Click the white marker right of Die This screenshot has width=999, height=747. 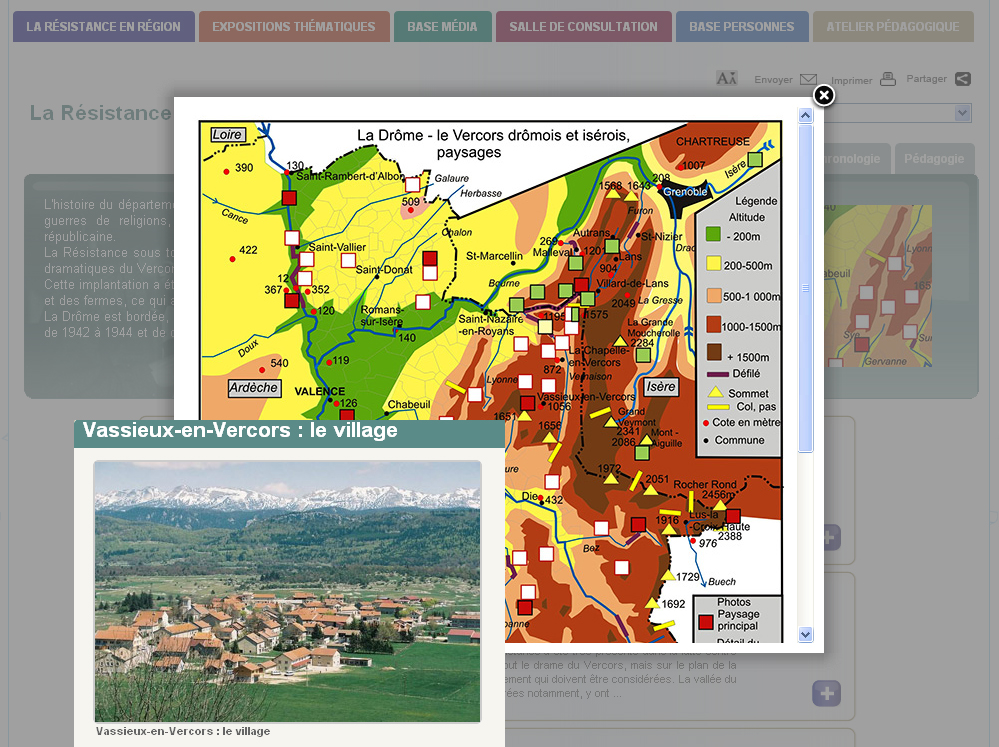coord(552,482)
